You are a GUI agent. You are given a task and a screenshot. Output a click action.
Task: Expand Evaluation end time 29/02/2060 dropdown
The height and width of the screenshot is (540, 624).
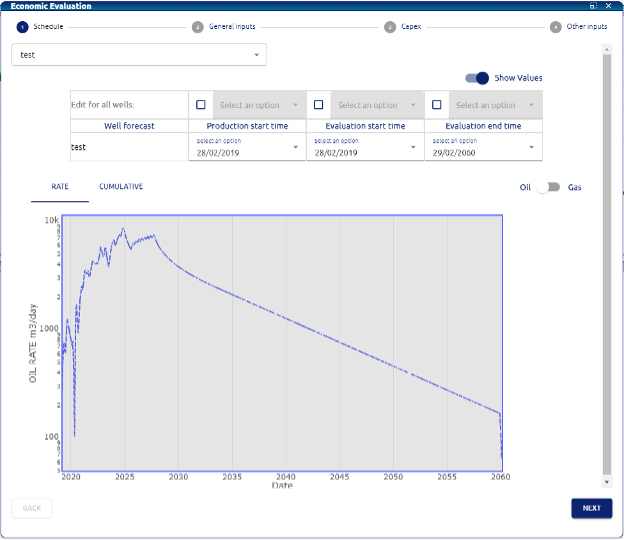click(x=483, y=147)
